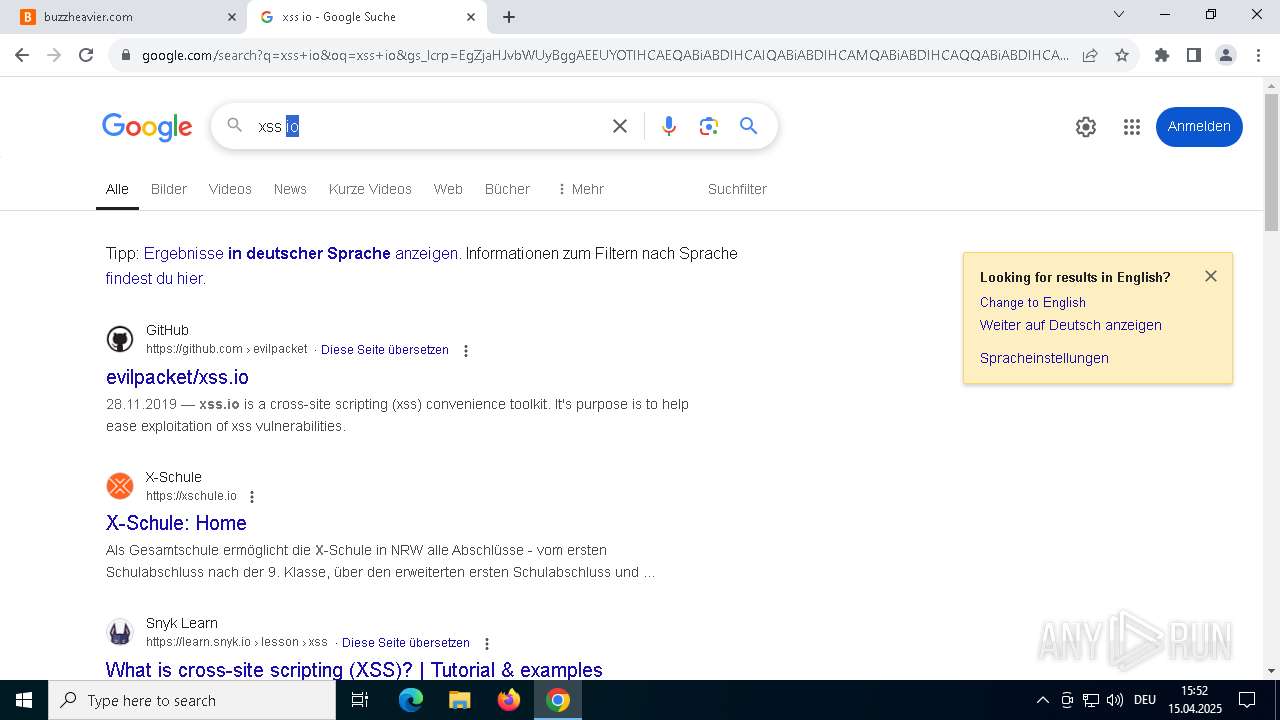The image size is (1280, 720).
Task: Open Task View on taskbar
Action: pyautogui.click(x=360, y=700)
